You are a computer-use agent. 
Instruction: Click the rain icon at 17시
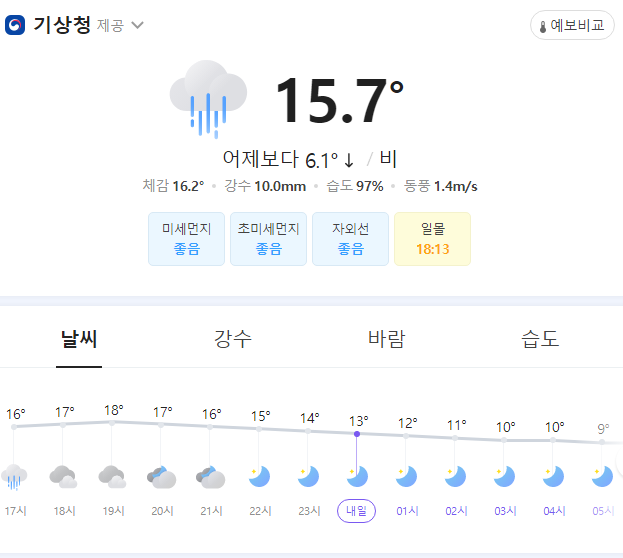pyautogui.click(x=14, y=477)
